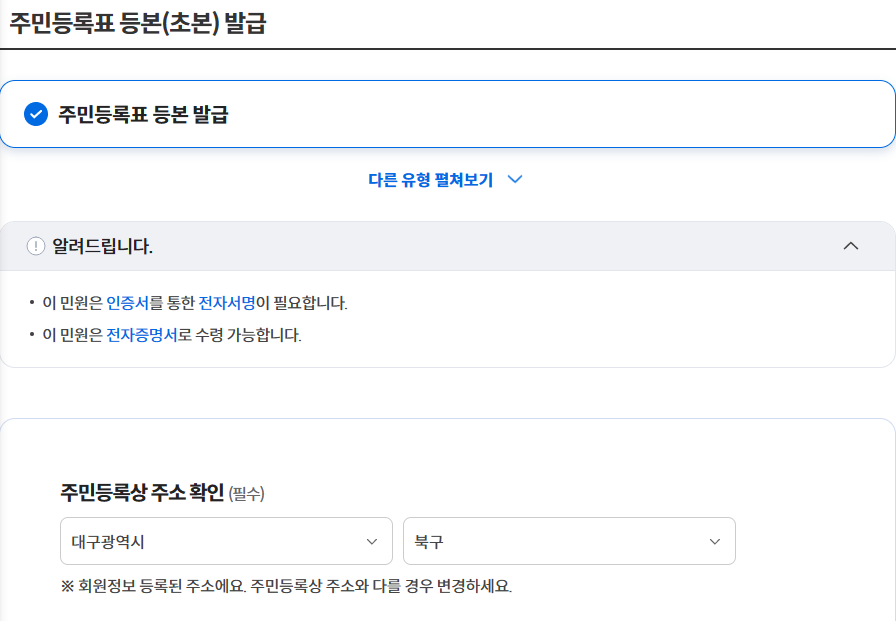Screen dimensions: 896x621
Task: Click the chevron next to 다른 유형 펼쳐보기
Action: [x=515, y=179]
